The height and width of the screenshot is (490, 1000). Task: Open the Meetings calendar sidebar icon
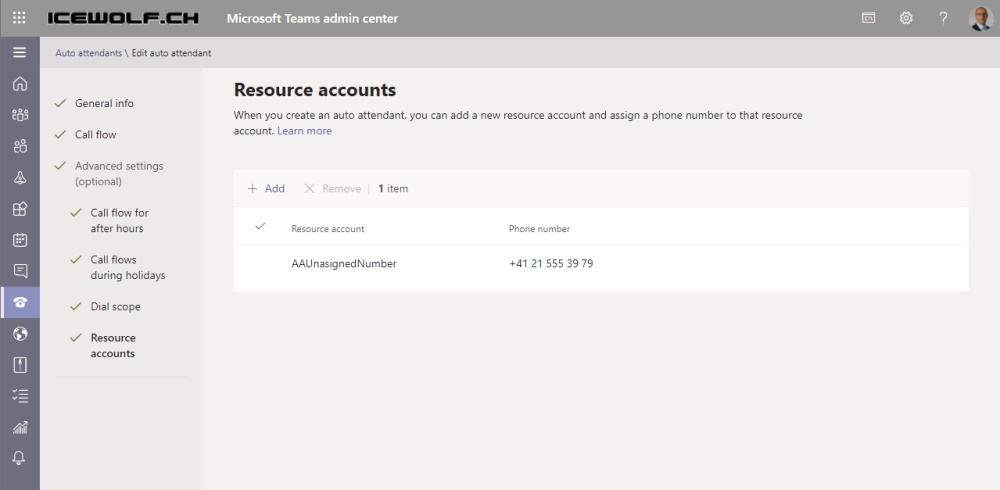coord(20,240)
